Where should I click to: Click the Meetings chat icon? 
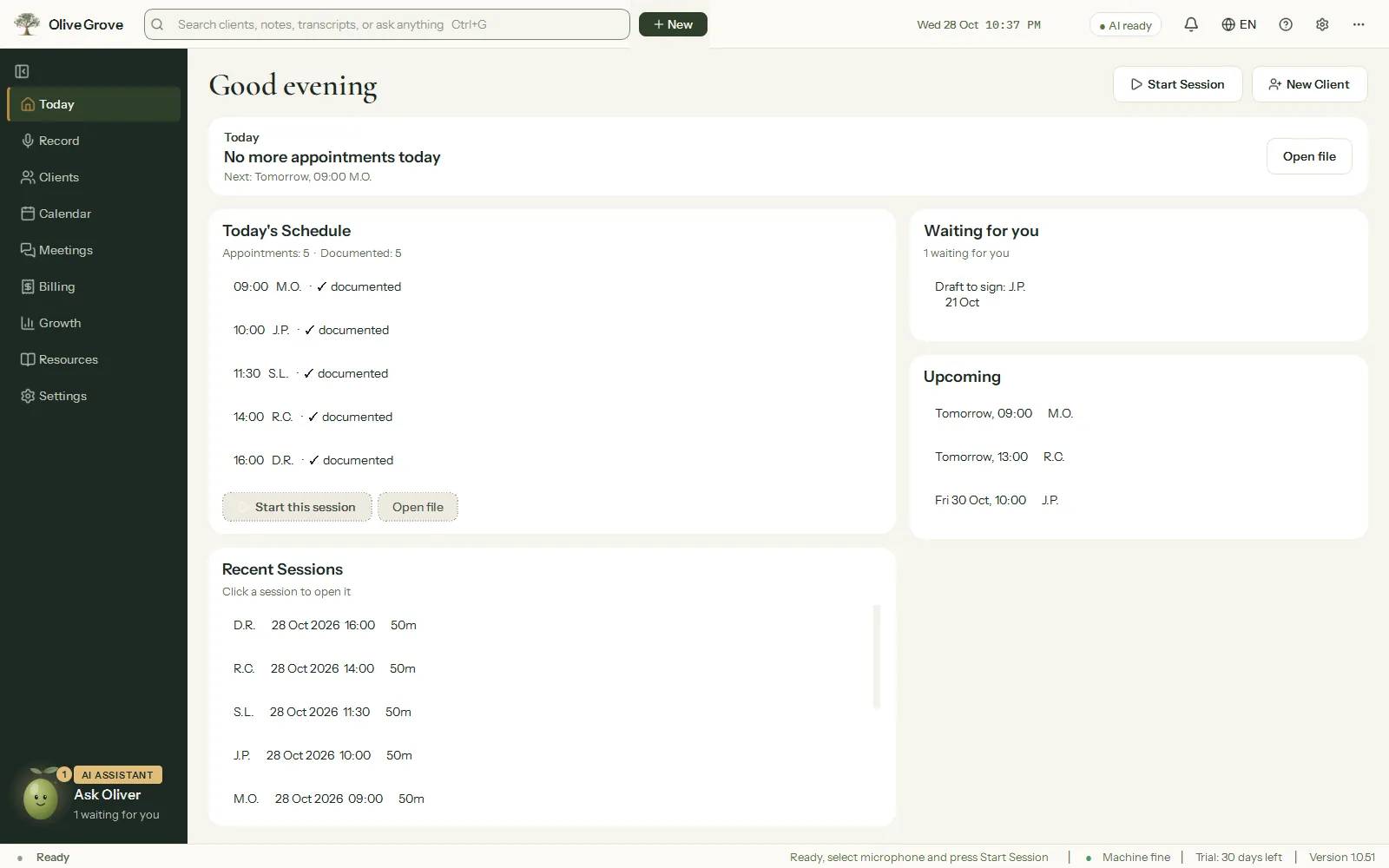coord(28,250)
